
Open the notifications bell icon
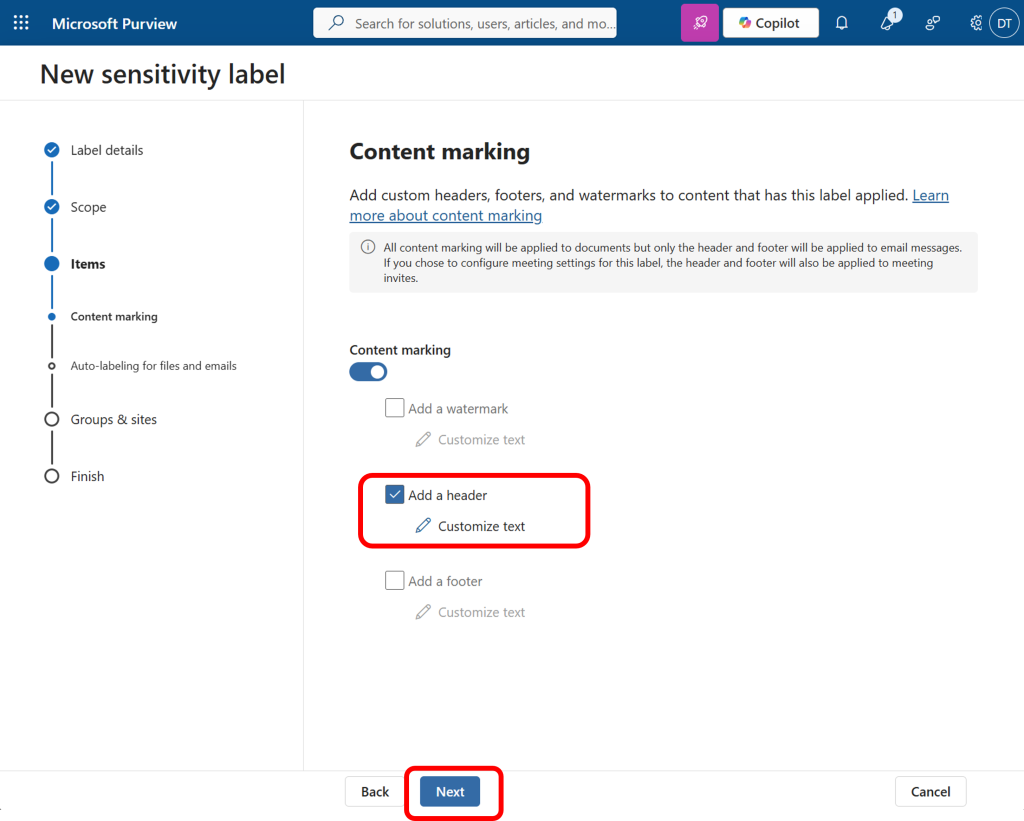tap(842, 24)
